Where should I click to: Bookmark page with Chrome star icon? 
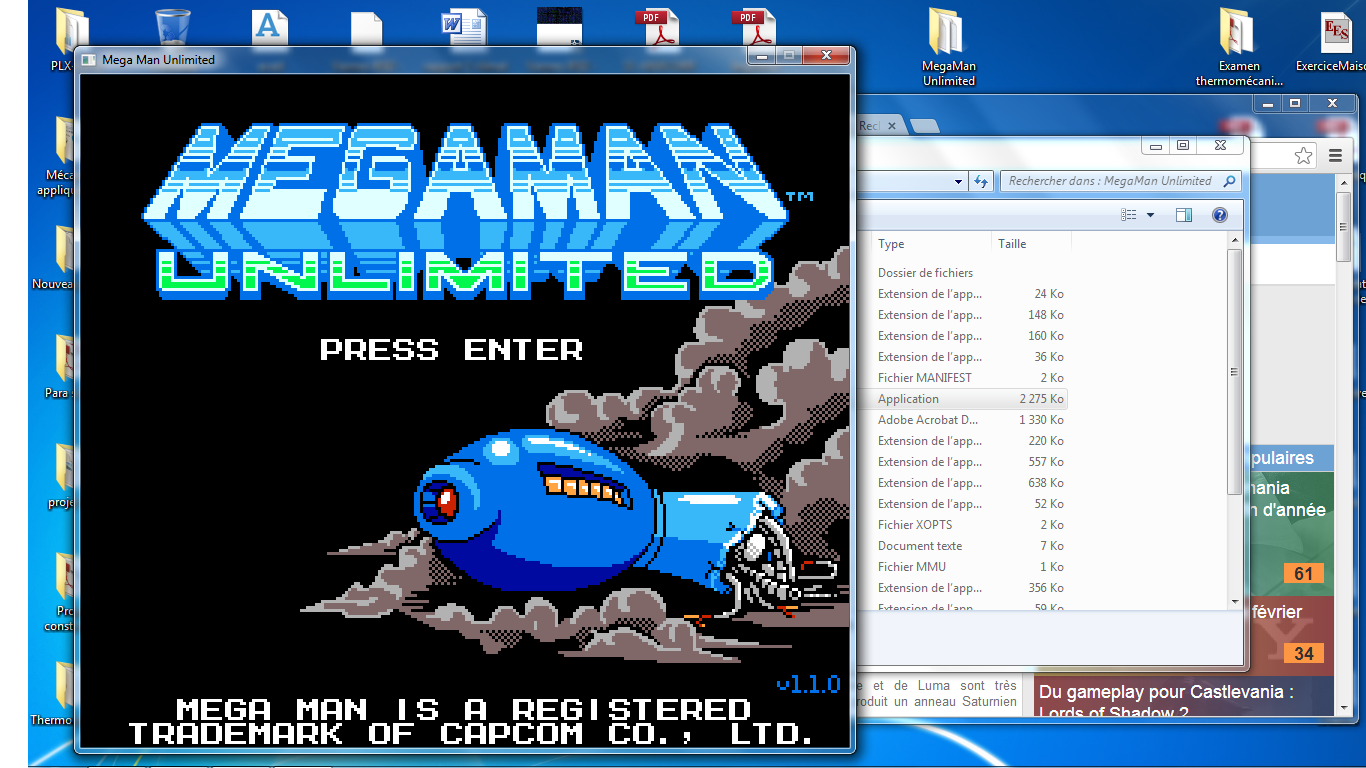click(1303, 155)
